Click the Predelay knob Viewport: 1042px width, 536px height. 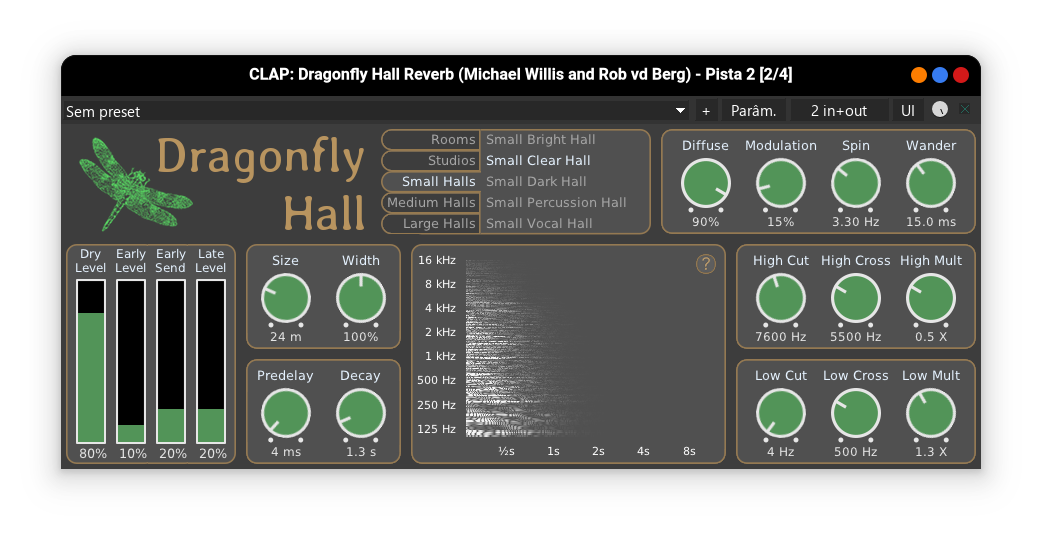(285, 413)
